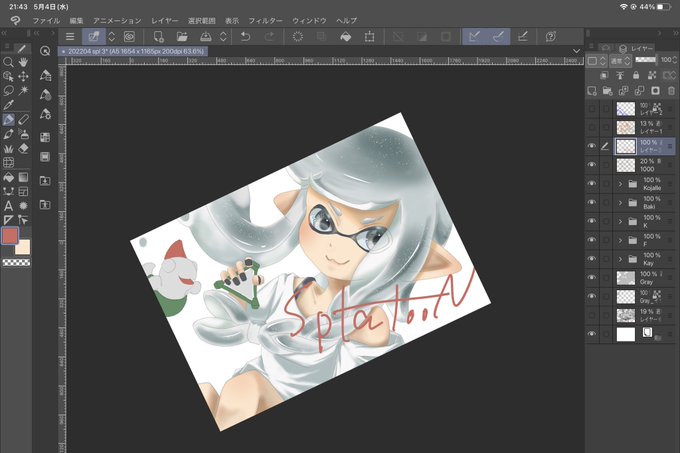Click the New canvas icon in command bar

pos(159,37)
